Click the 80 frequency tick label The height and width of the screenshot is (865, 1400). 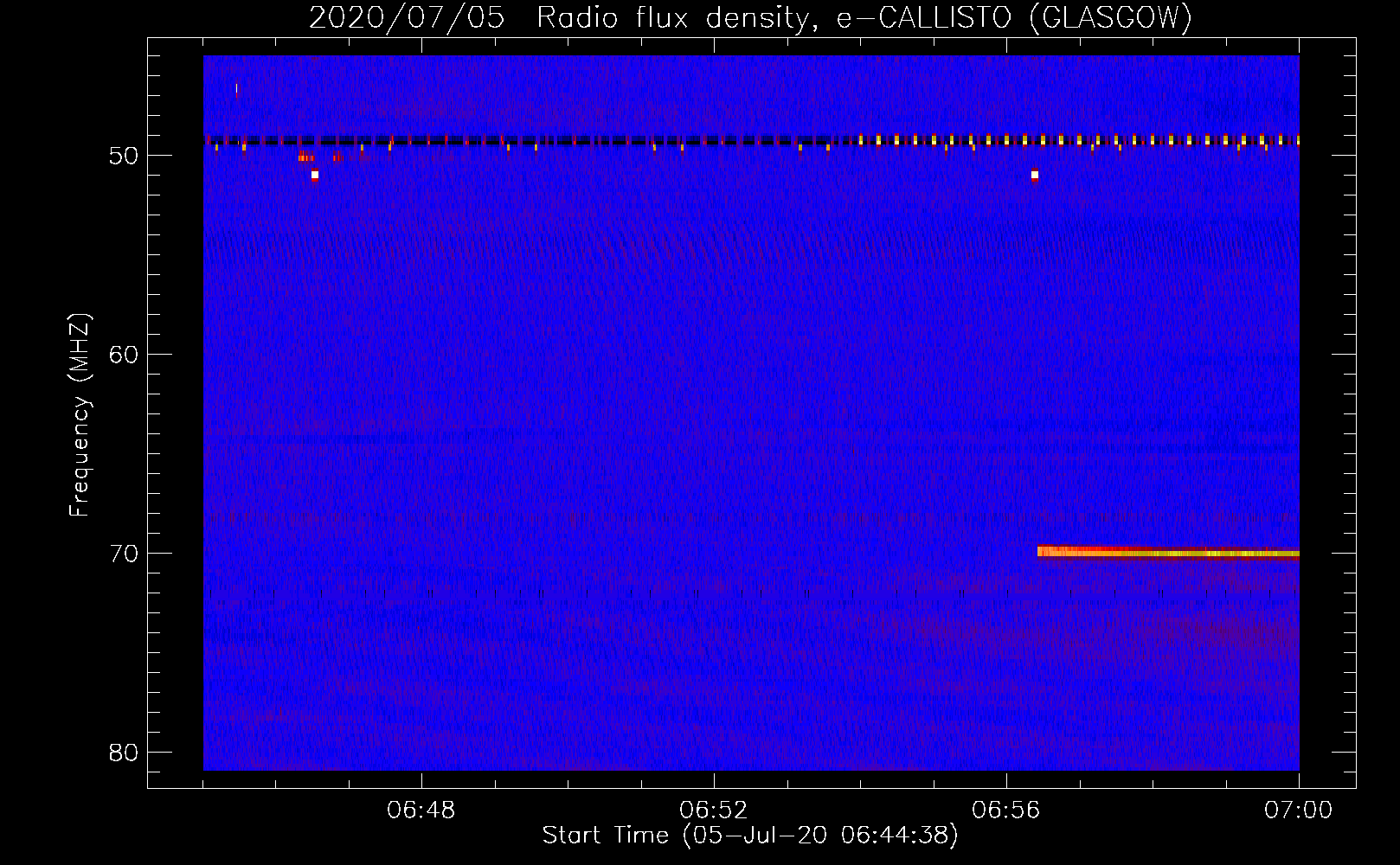pos(123,753)
